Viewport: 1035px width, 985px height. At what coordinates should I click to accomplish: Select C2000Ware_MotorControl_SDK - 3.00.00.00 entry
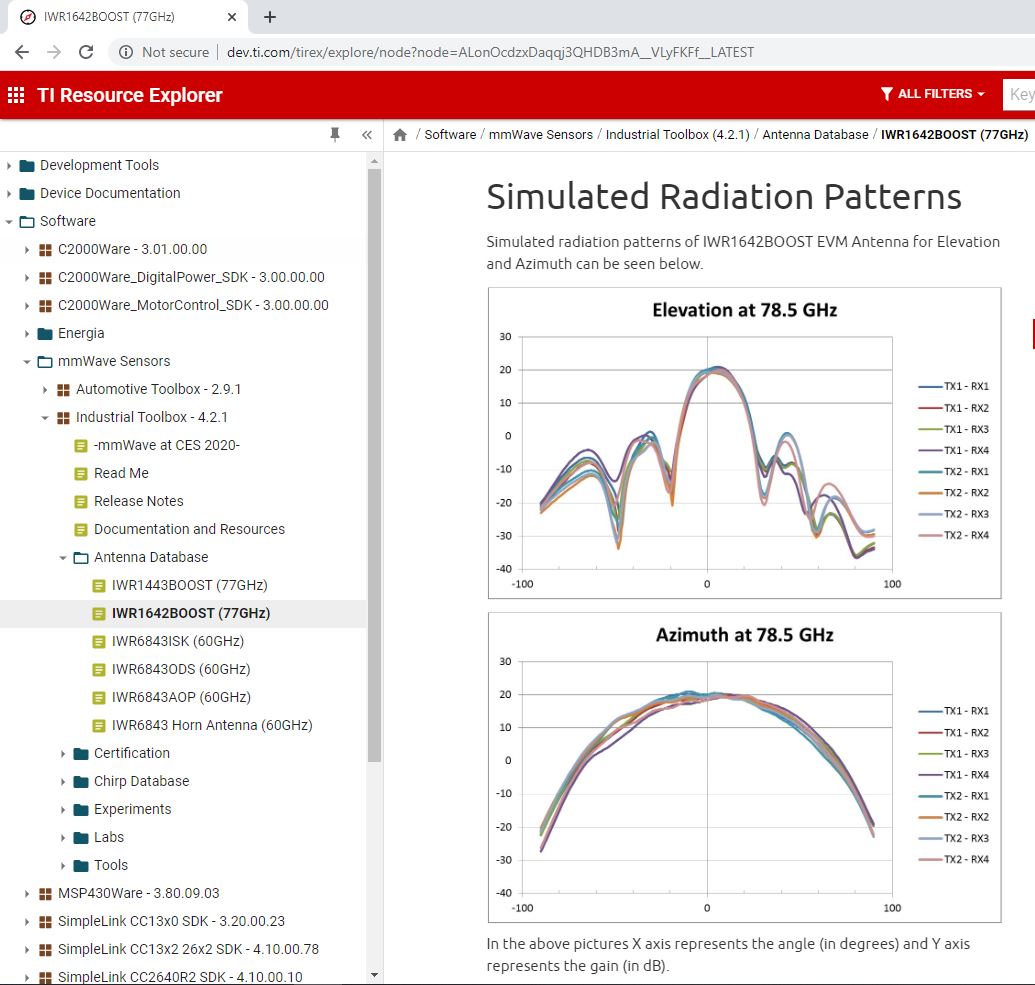(193, 306)
